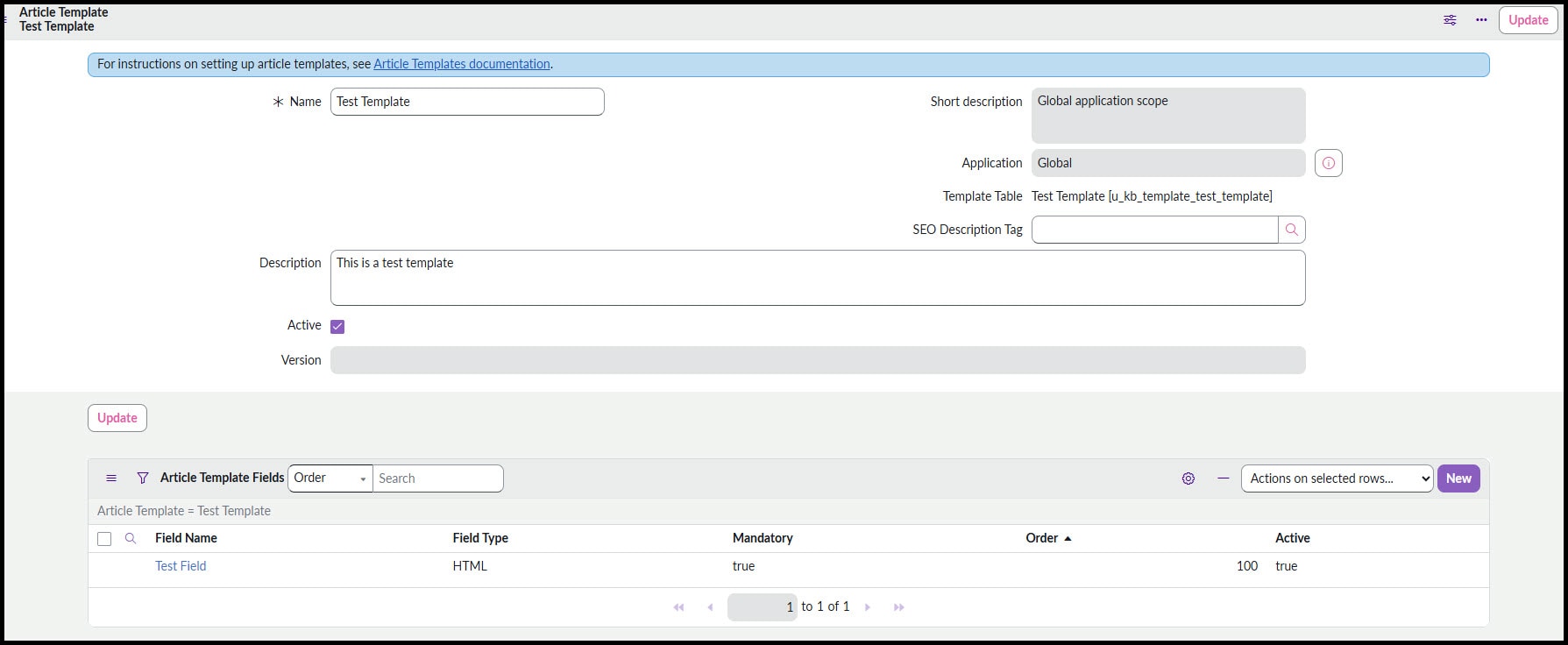The height and width of the screenshot is (645, 1568).
Task: Click the HTML field type cell
Action: pos(470,566)
